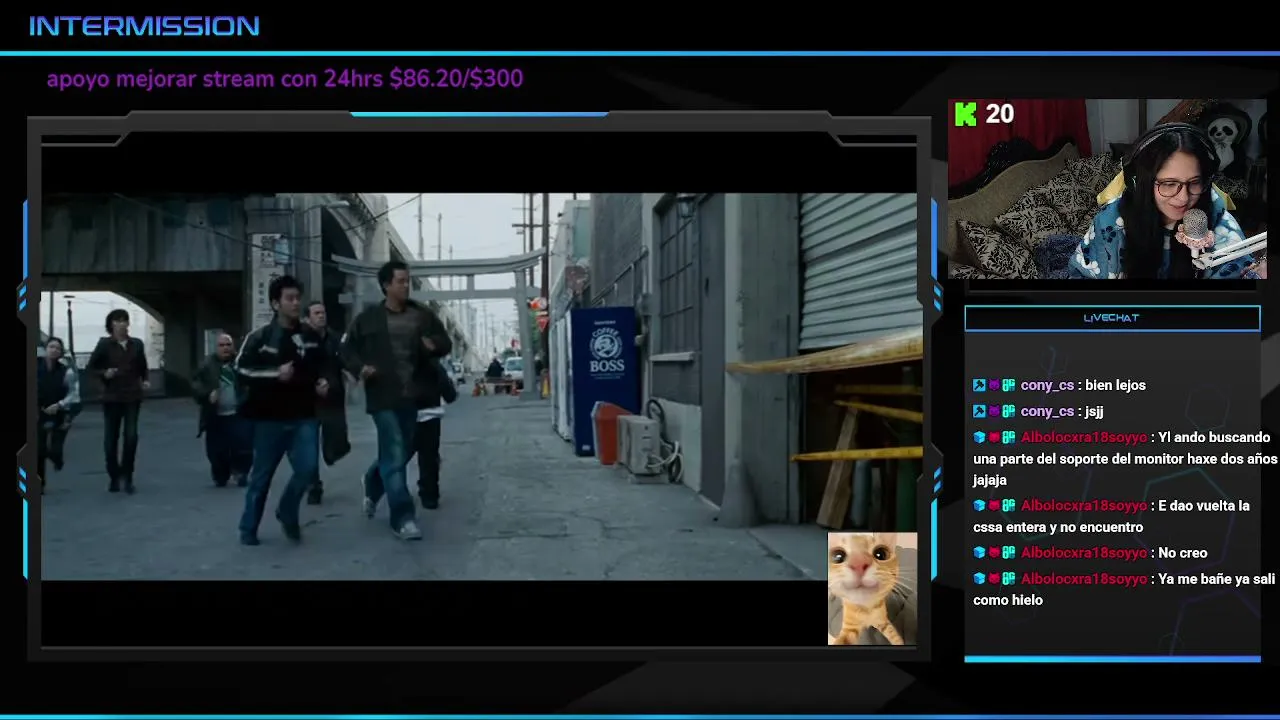1280x720 pixels.
Task: Click the green badge on the 'Ya me bañe' message
Action: (x=1009, y=579)
